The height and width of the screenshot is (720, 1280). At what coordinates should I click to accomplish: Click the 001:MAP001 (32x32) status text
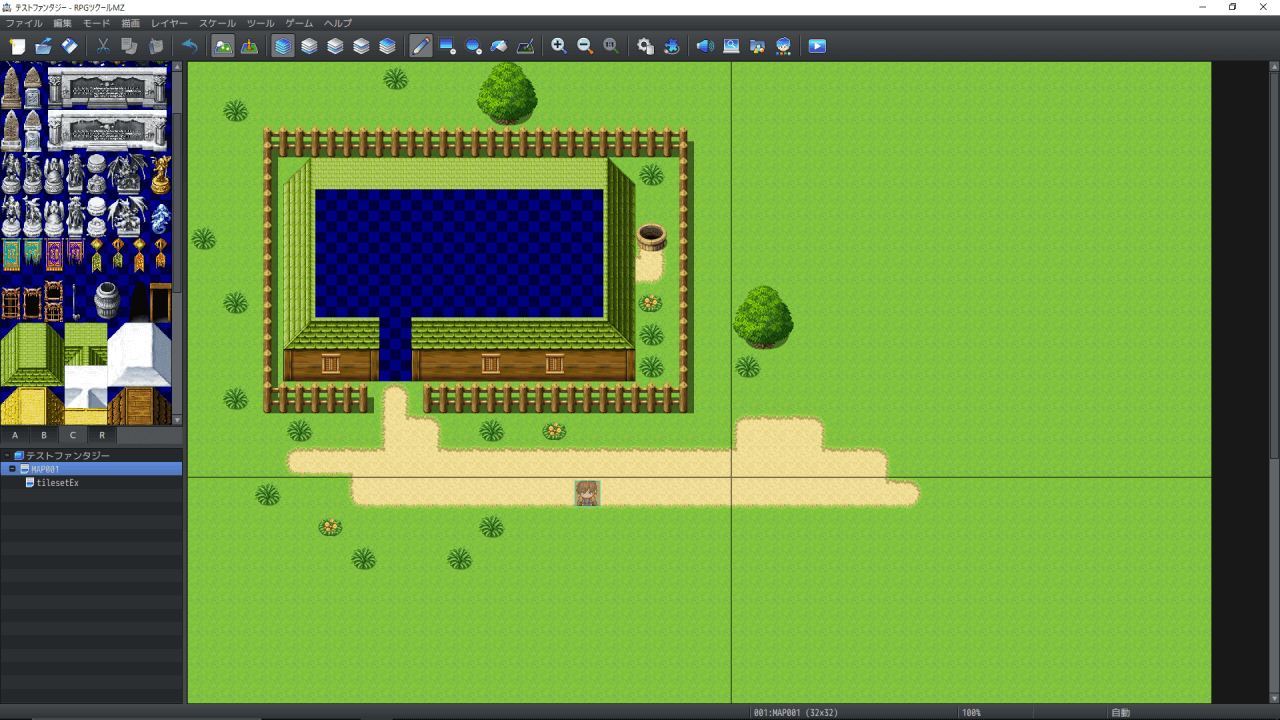click(796, 713)
